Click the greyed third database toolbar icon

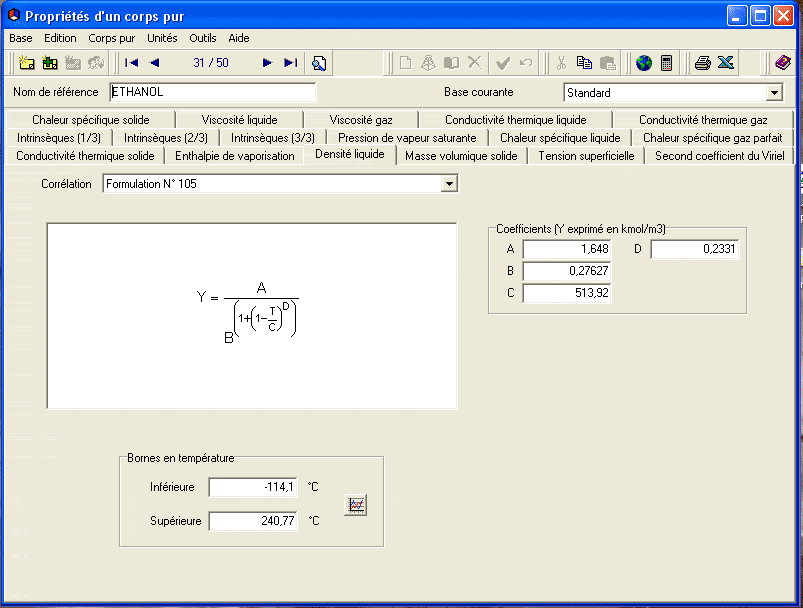pyautogui.click(x=73, y=63)
